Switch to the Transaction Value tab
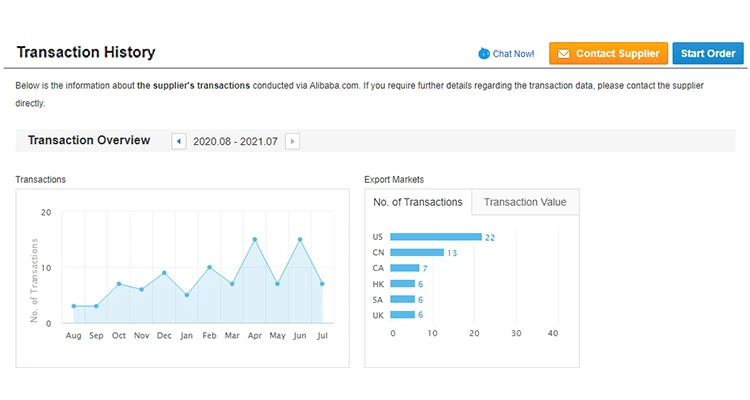The height and width of the screenshot is (400, 750). (x=525, y=202)
